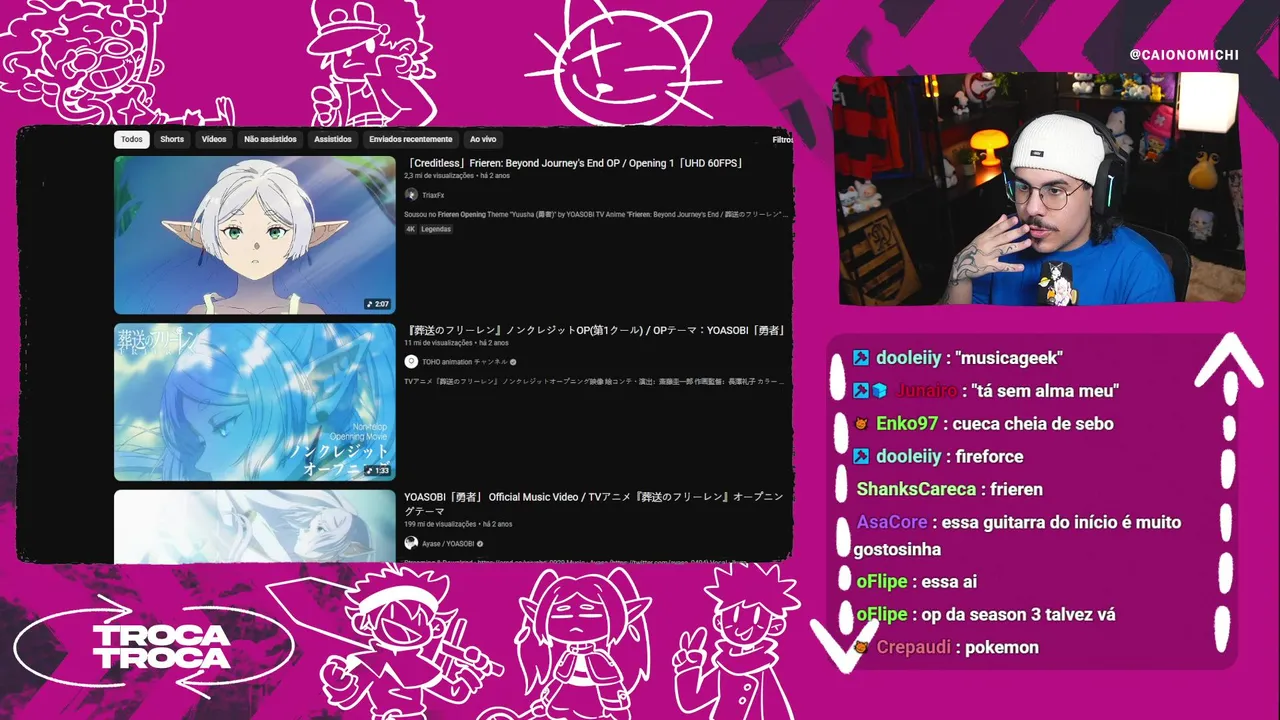Click the badge icon next to Crepaudi

click(x=861, y=648)
